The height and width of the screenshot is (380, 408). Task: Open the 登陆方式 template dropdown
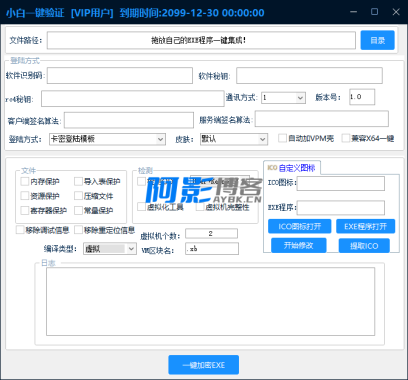coord(107,139)
